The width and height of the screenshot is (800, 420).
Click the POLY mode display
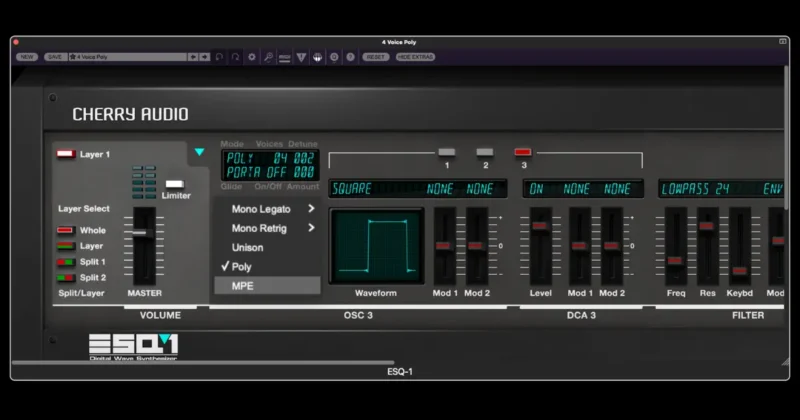(x=240, y=159)
